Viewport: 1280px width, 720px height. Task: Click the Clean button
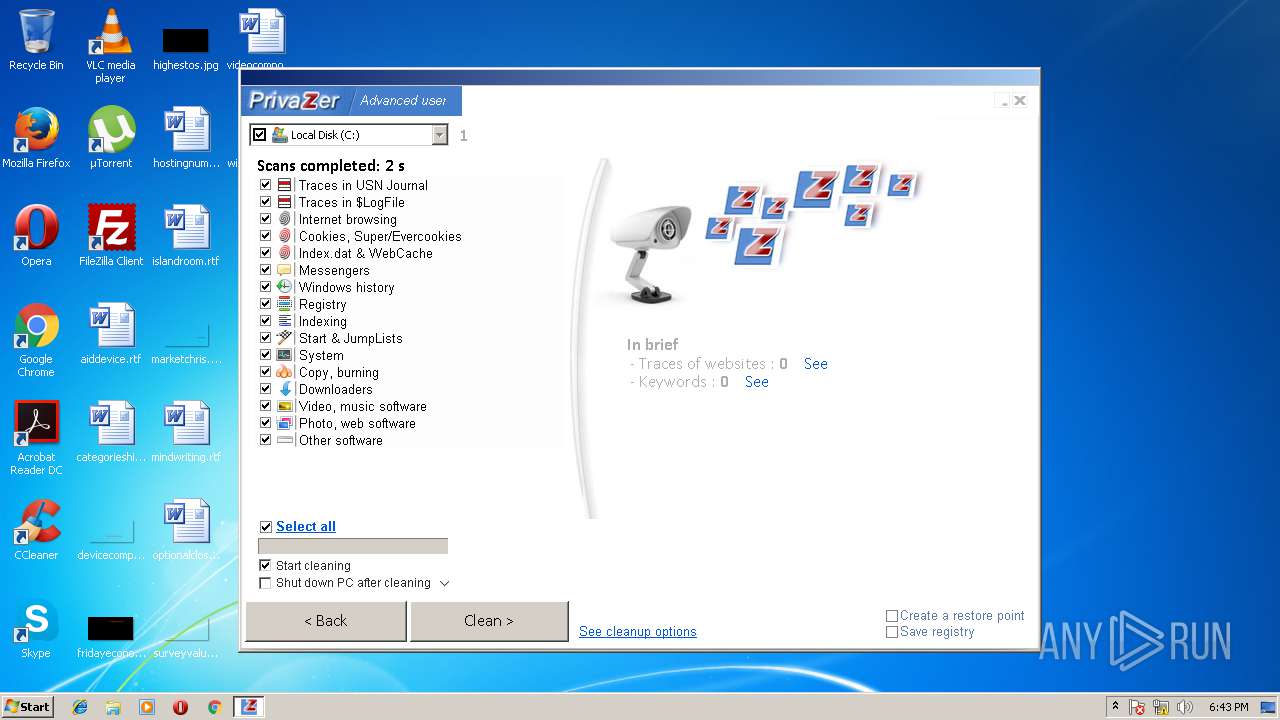tap(489, 621)
